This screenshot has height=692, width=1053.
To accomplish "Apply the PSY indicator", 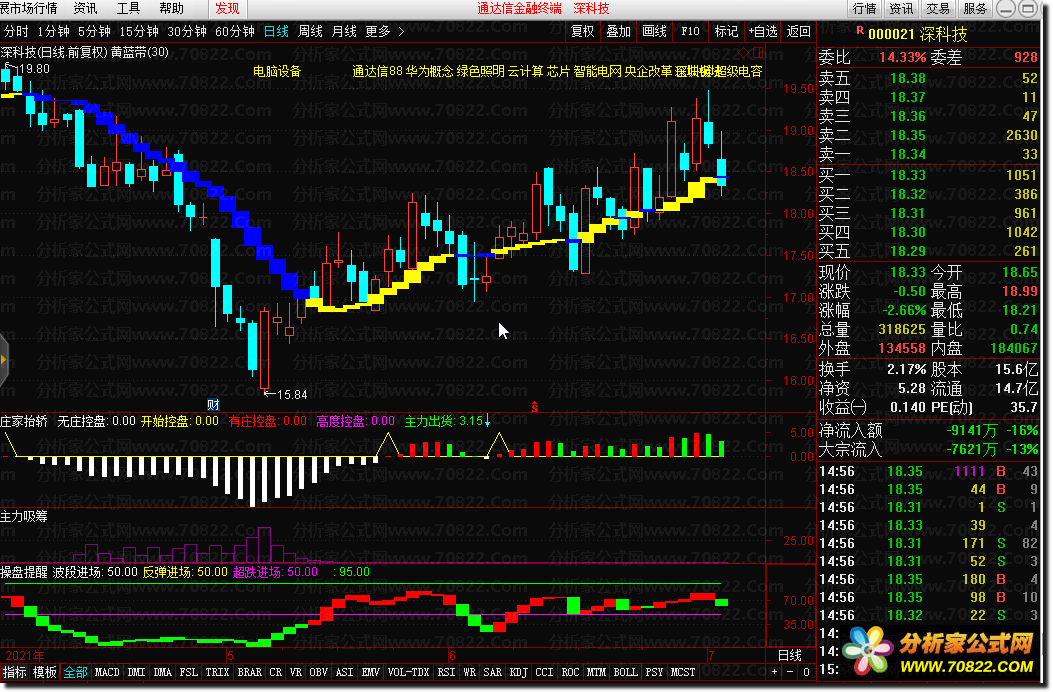I will click(x=654, y=673).
